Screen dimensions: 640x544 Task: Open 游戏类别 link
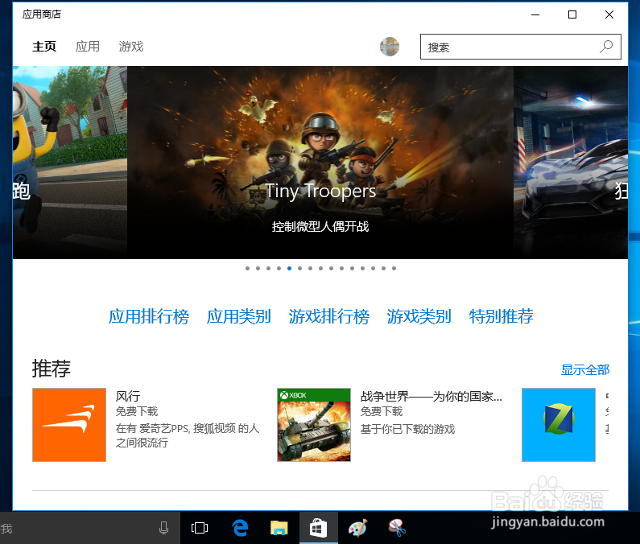tap(419, 317)
